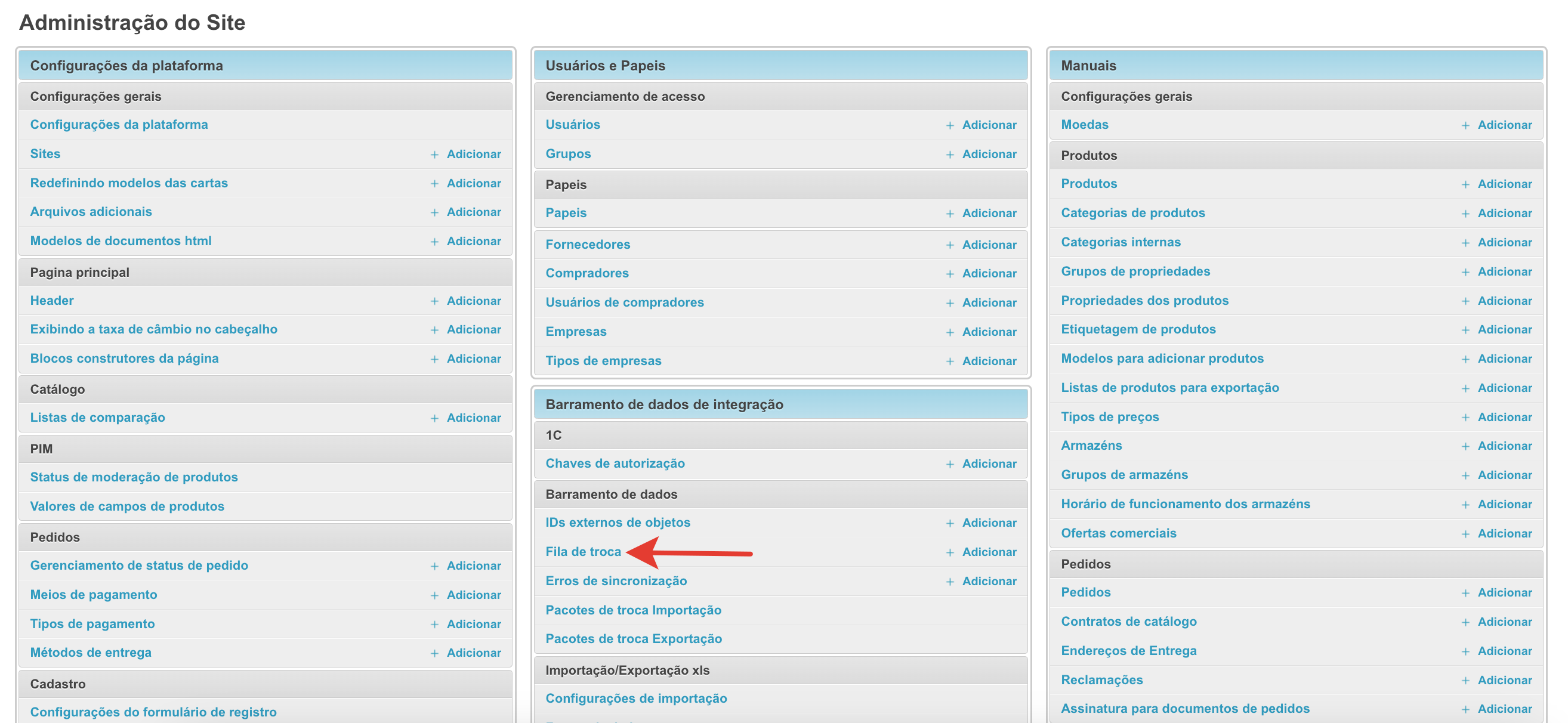This screenshot has height=723, width=1568.
Task: Open Status de moderação de produtos
Action: click(134, 477)
